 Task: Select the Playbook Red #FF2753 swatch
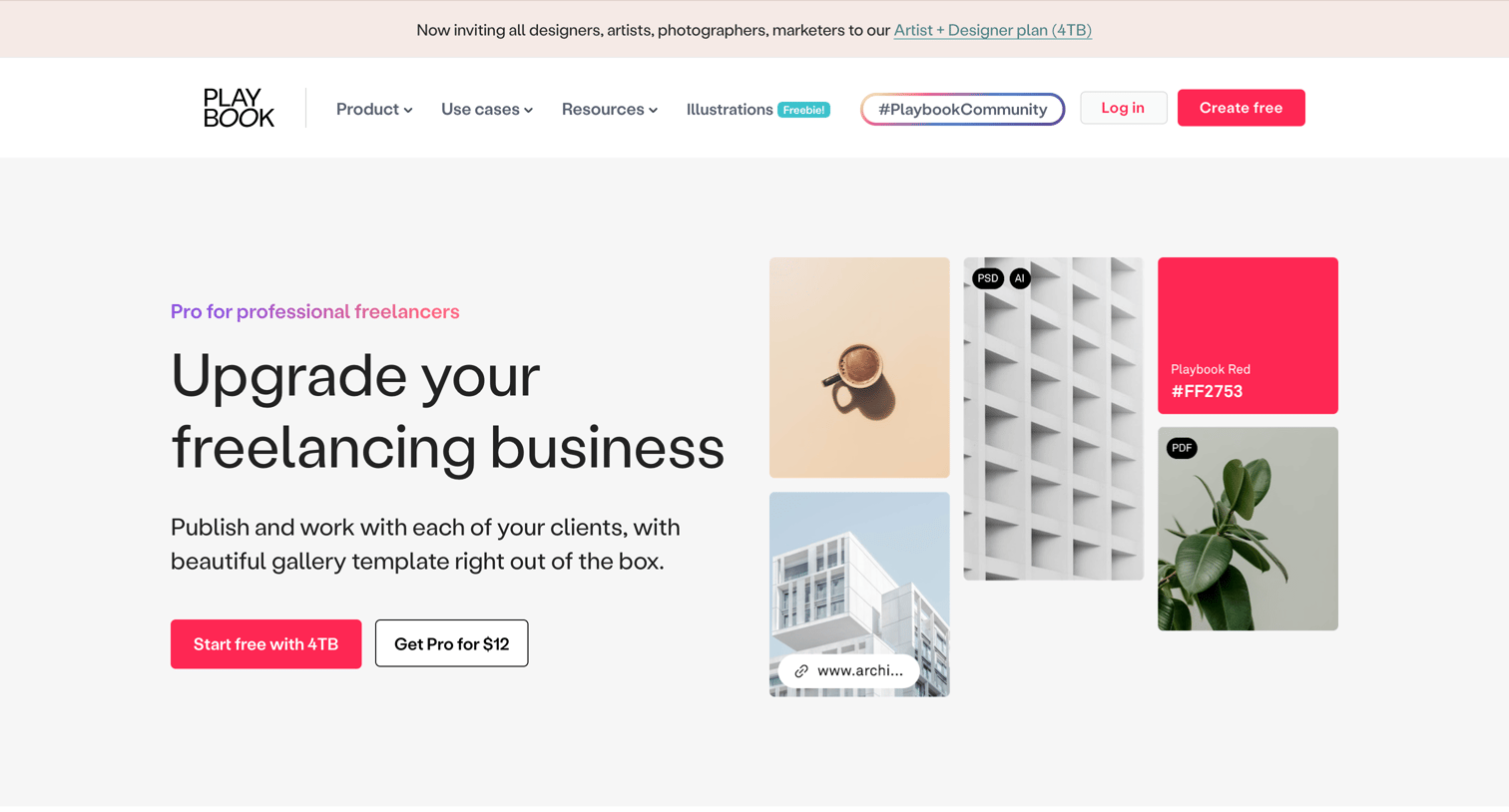click(x=1248, y=335)
